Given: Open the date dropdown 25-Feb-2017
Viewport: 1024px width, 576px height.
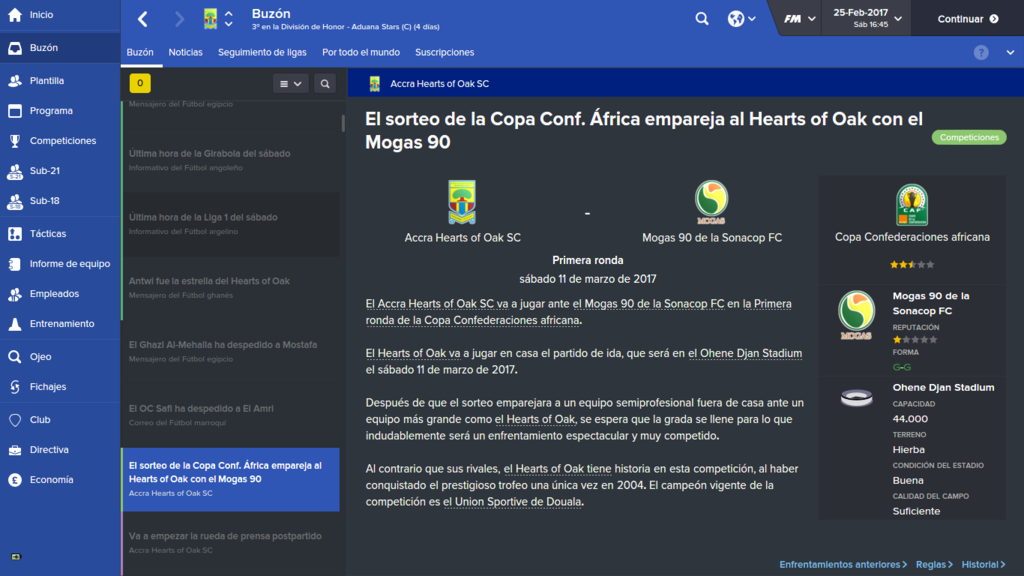Looking at the screenshot, I should pos(867,18).
